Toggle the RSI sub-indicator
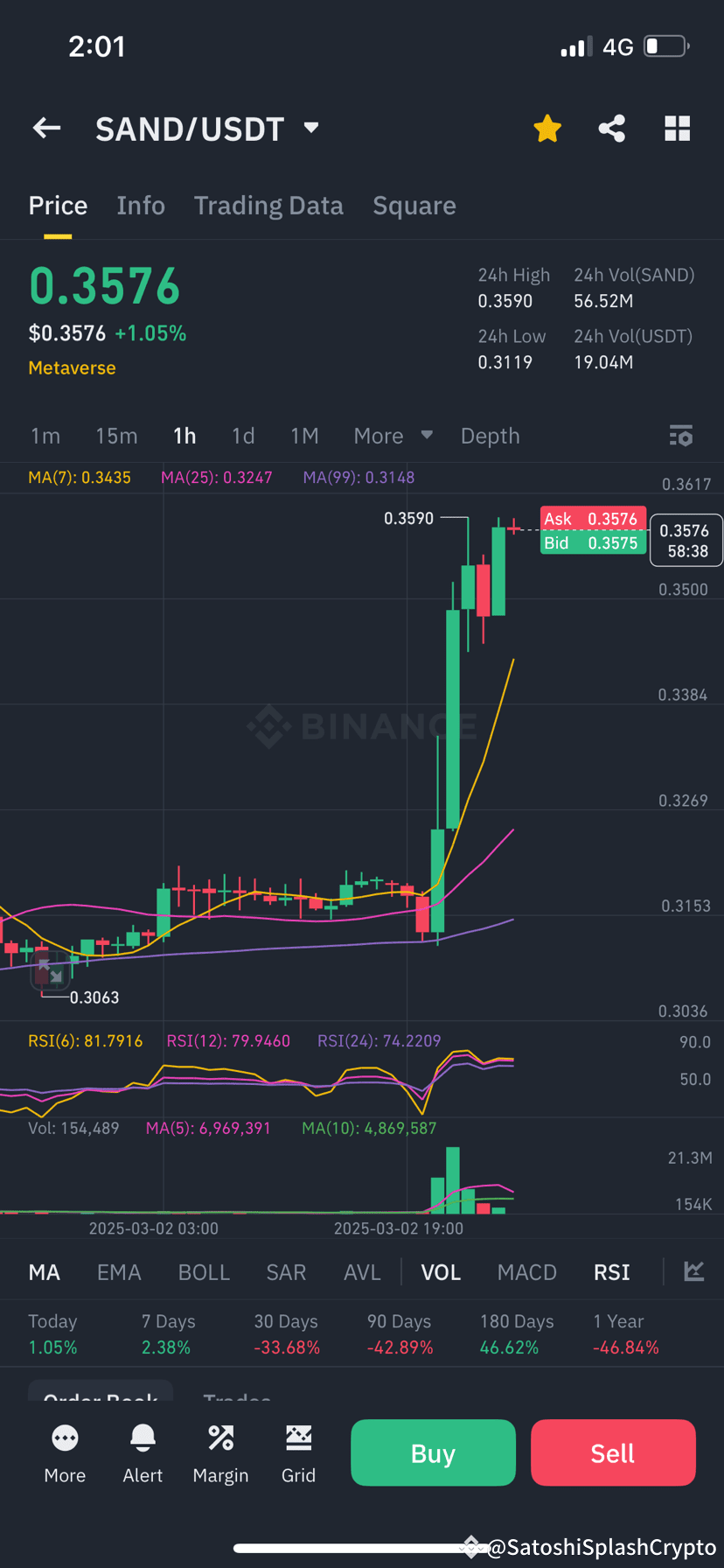 click(612, 1272)
